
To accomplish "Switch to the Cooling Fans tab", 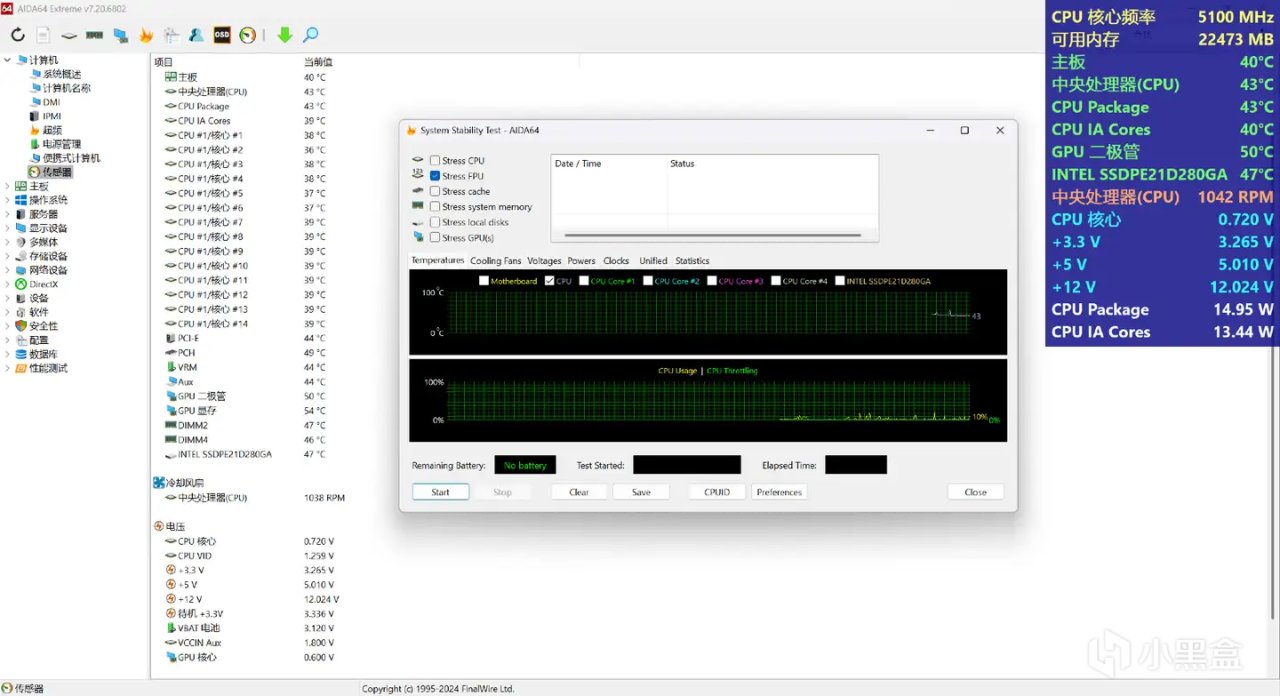I will coord(496,261).
